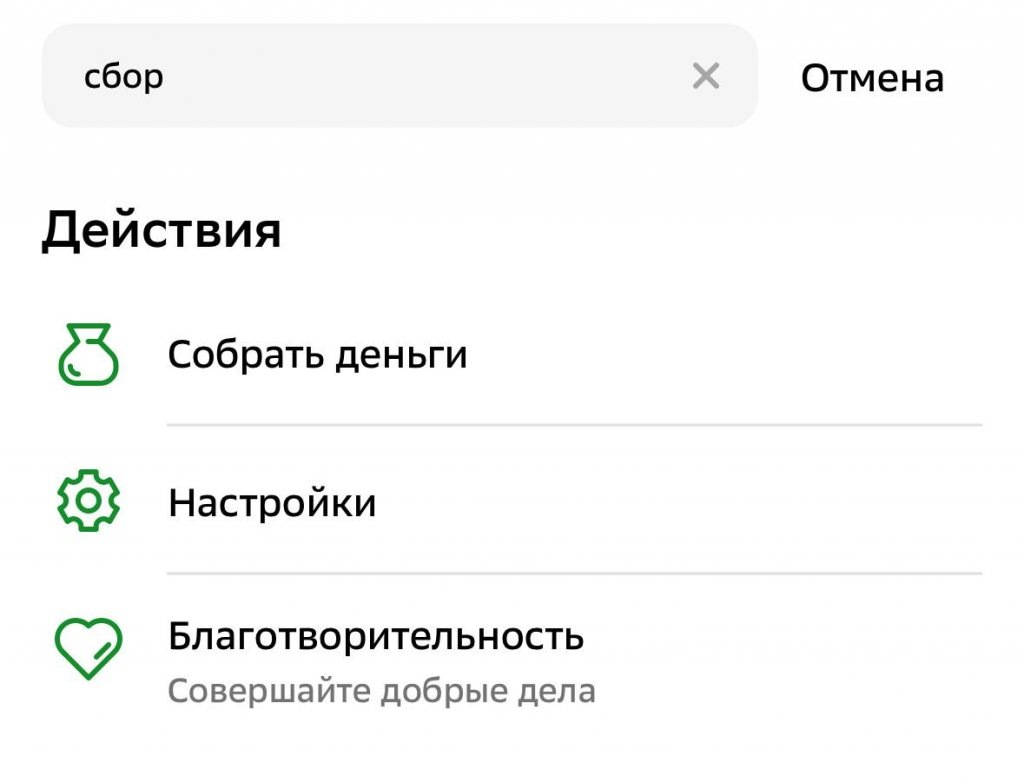This screenshot has width=1024, height=783.
Task: Tap the clear (X) icon in search field
Action: pyautogui.click(x=706, y=74)
